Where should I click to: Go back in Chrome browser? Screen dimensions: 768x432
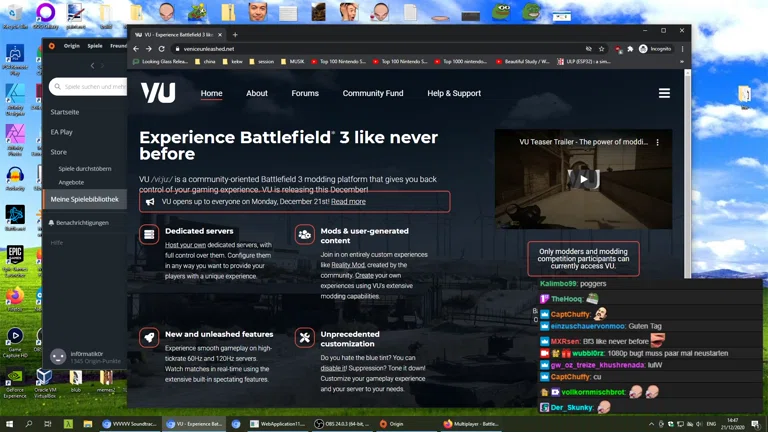coord(136,49)
